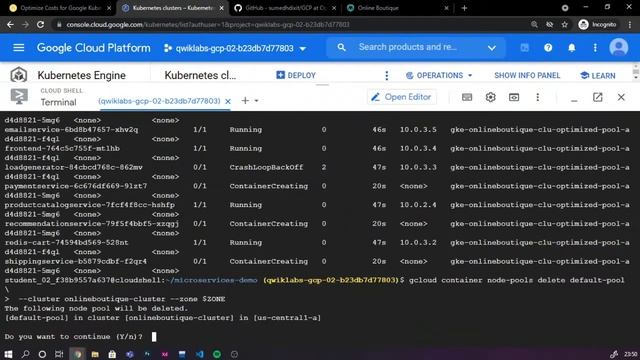
Task: Click the terminal prompt after 'Do you want to continue (Y/n)?'
Action: pyautogui.click(x=154, y=337)
